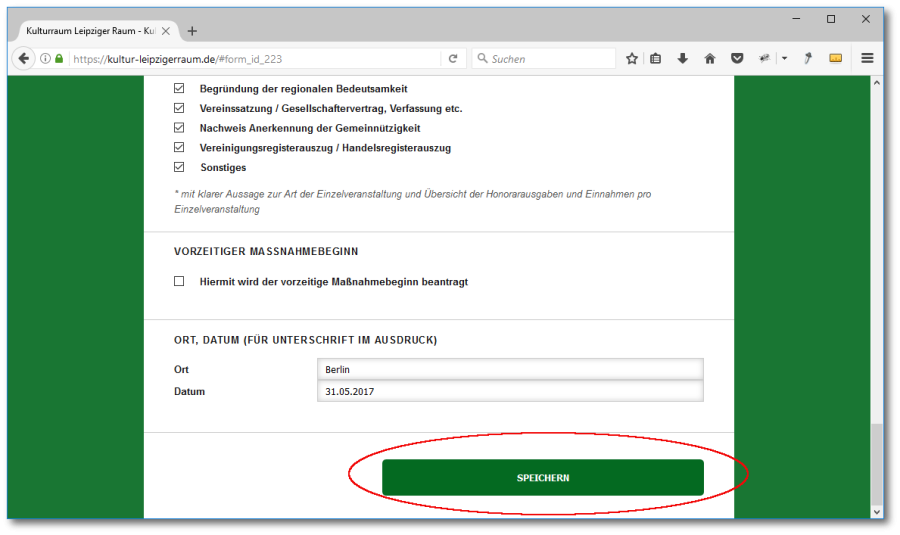Click the Pocket shield icon
Image resolution: width=900 pixels, height=535 pixels.
coord(738,59)
